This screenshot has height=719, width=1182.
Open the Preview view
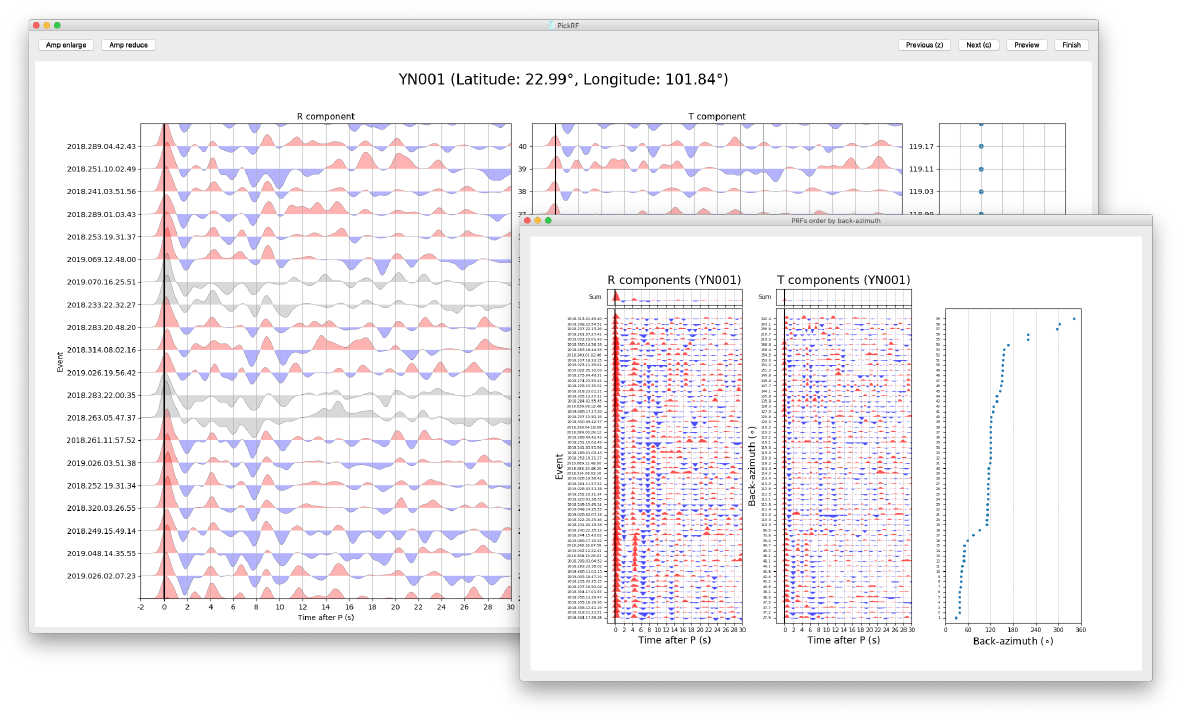click(1026, 44)
